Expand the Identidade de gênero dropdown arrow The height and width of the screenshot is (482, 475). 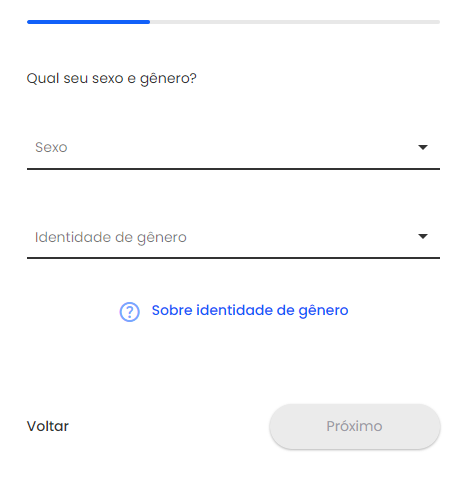tap(423, 236)
